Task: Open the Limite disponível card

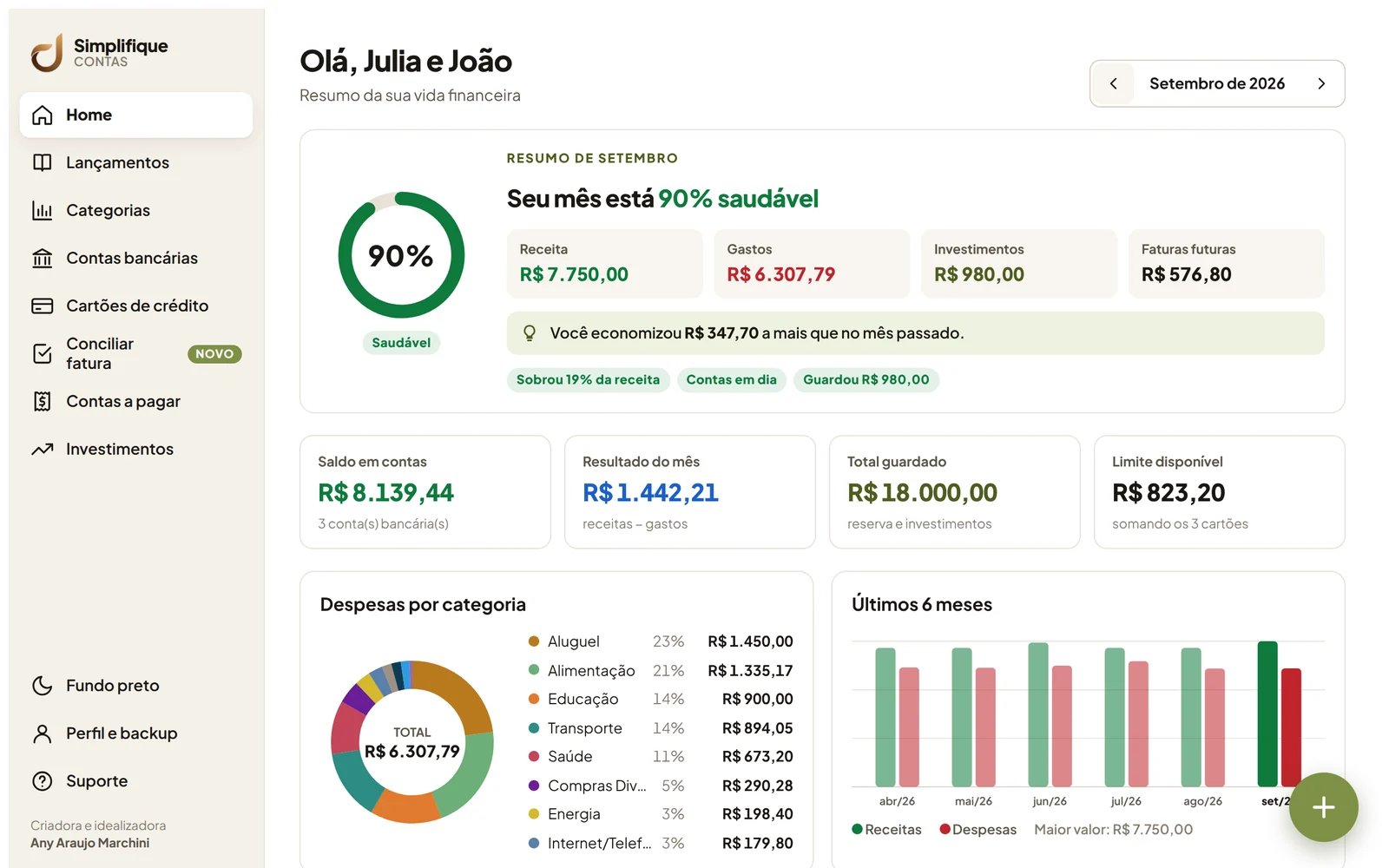Action: tap(1220, 492)
